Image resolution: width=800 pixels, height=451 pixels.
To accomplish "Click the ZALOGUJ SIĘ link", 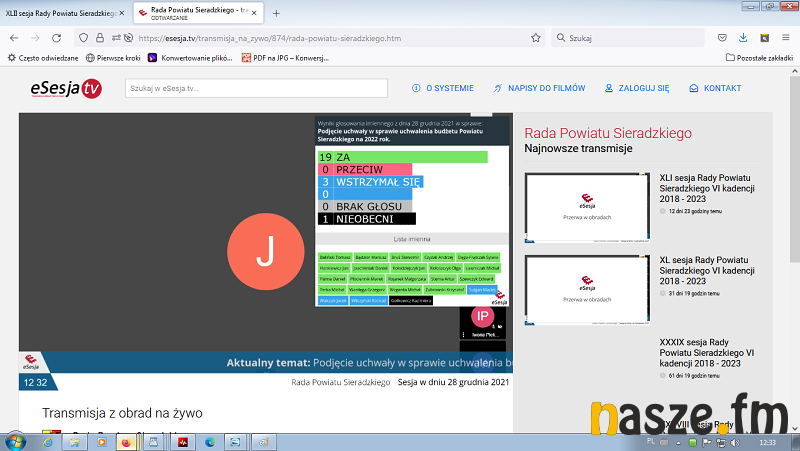I will click(636, 88).
